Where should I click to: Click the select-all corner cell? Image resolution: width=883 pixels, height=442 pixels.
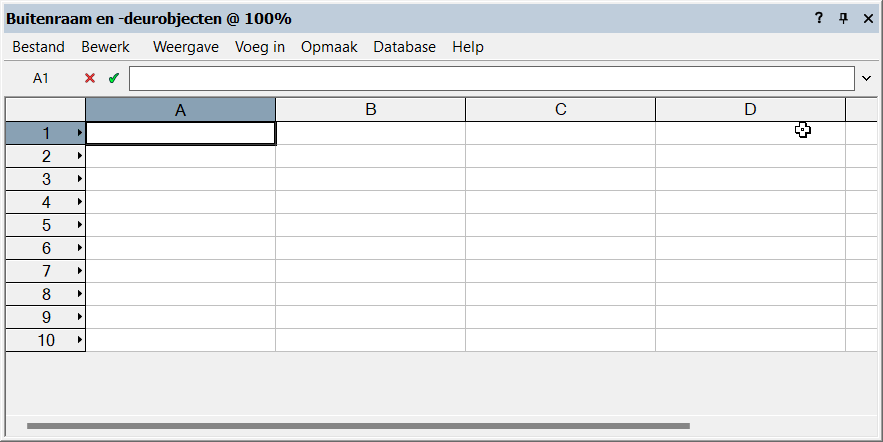[45, 109]
